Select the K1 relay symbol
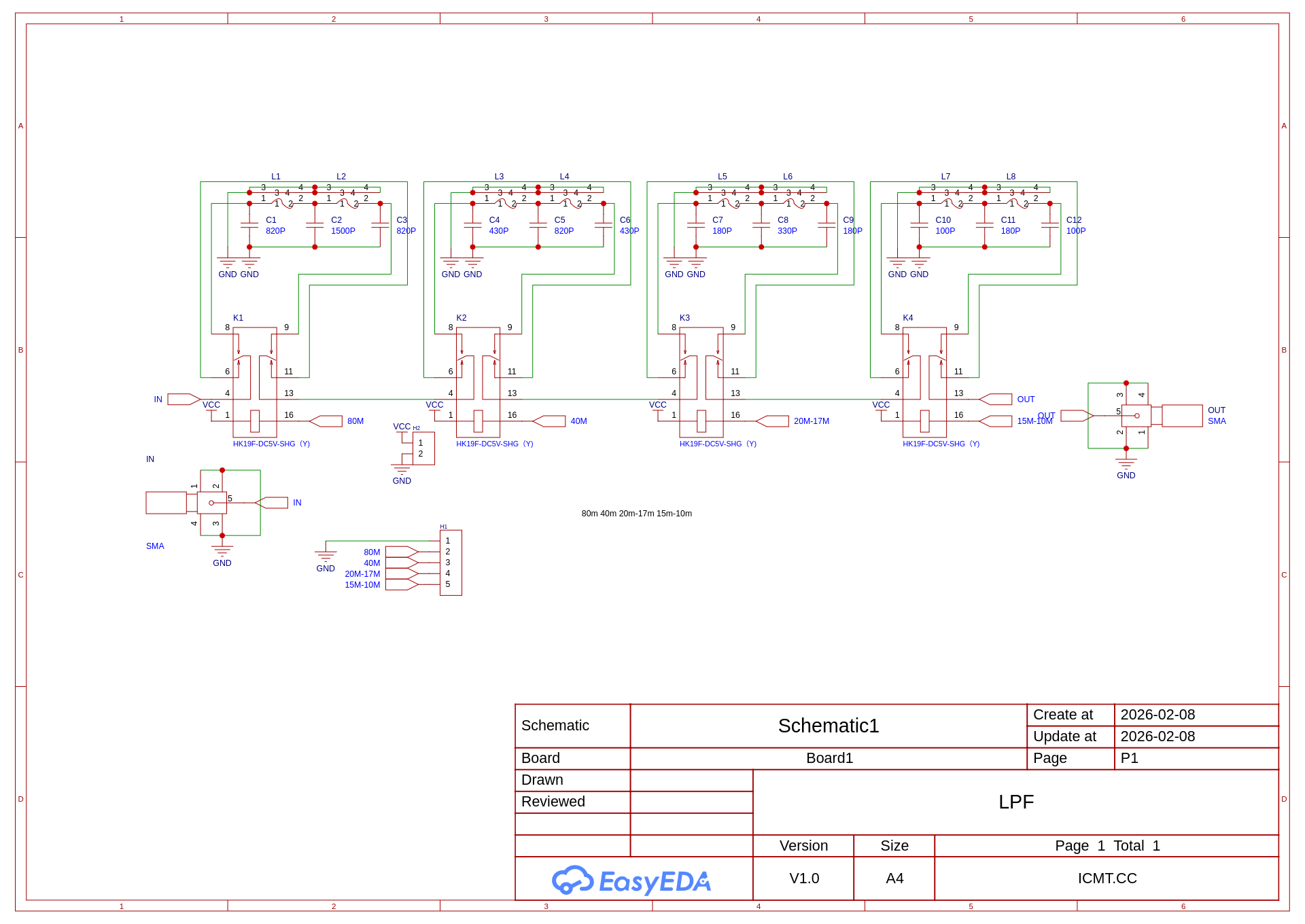Screen dimensions: 1305x924 point(255,383)
